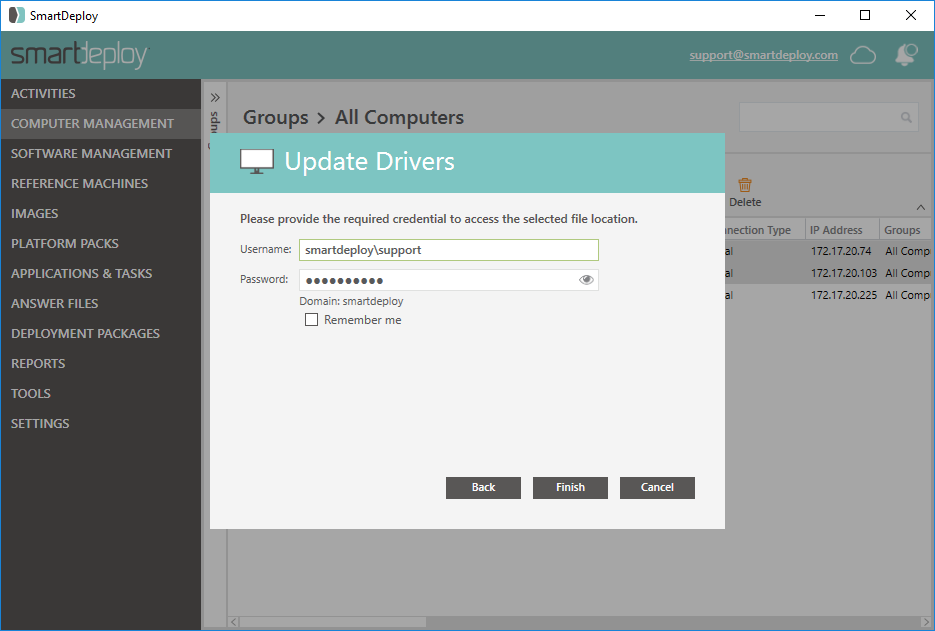Screen dimensions: 935x631
Task: Open the support@smartdeploy.com link
Action: [x=763, y=55]
